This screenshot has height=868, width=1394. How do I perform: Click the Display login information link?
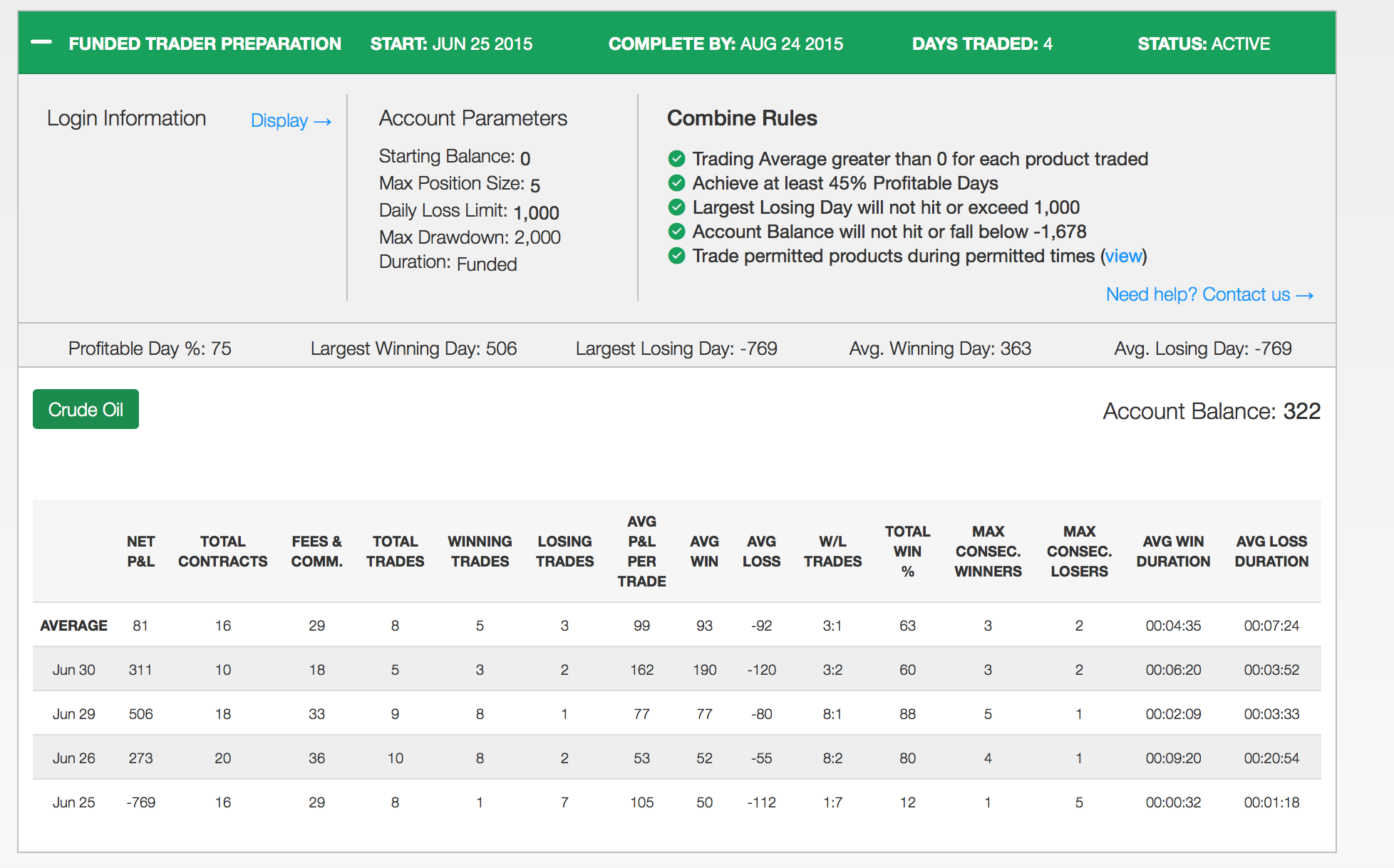[291, 120]
